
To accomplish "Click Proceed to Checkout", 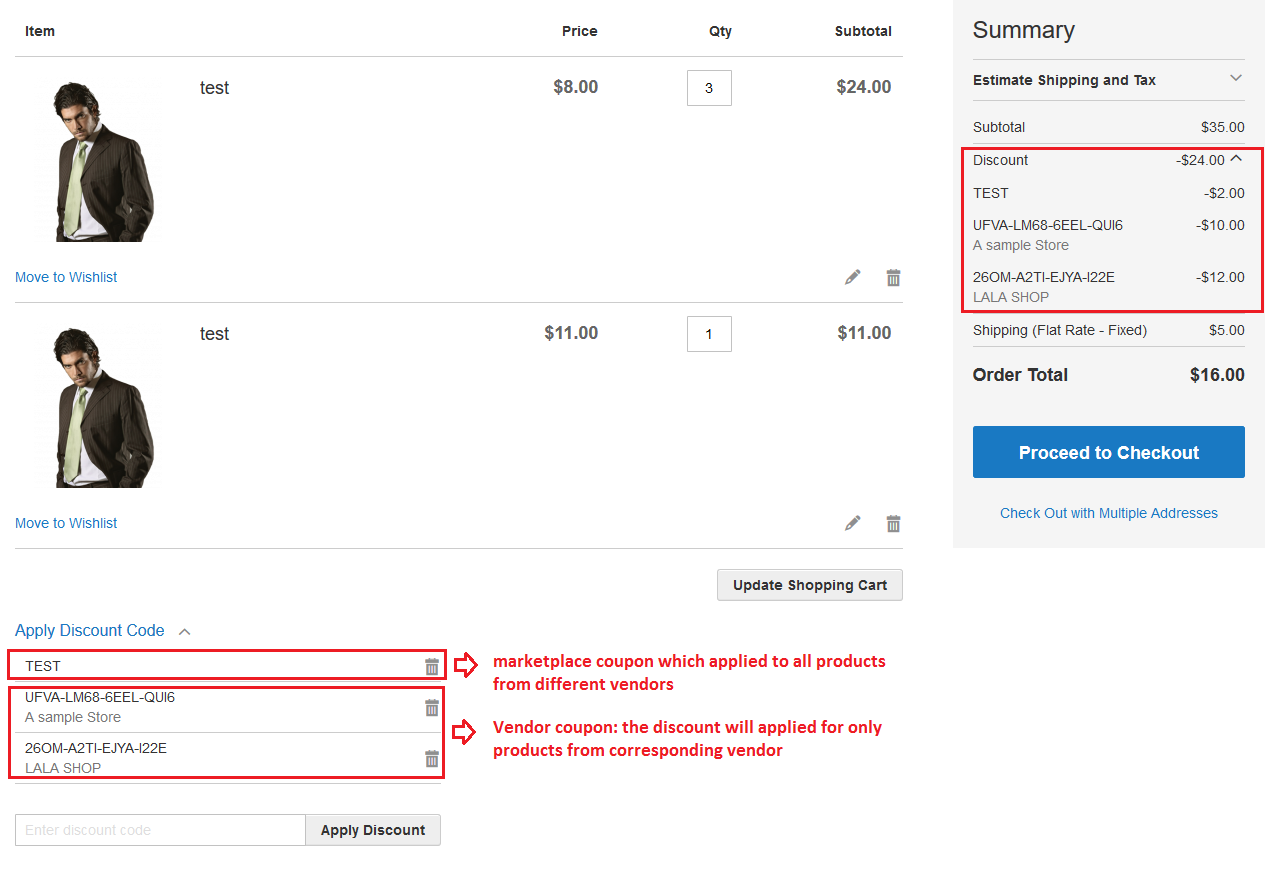I will click(x=1108, y=452).
